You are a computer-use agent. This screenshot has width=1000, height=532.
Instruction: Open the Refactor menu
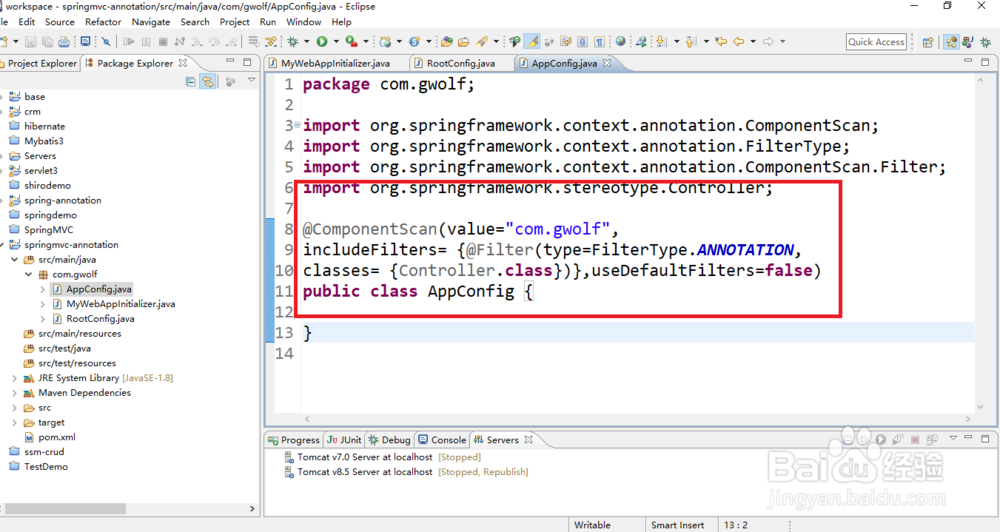(x=103, y=22)
